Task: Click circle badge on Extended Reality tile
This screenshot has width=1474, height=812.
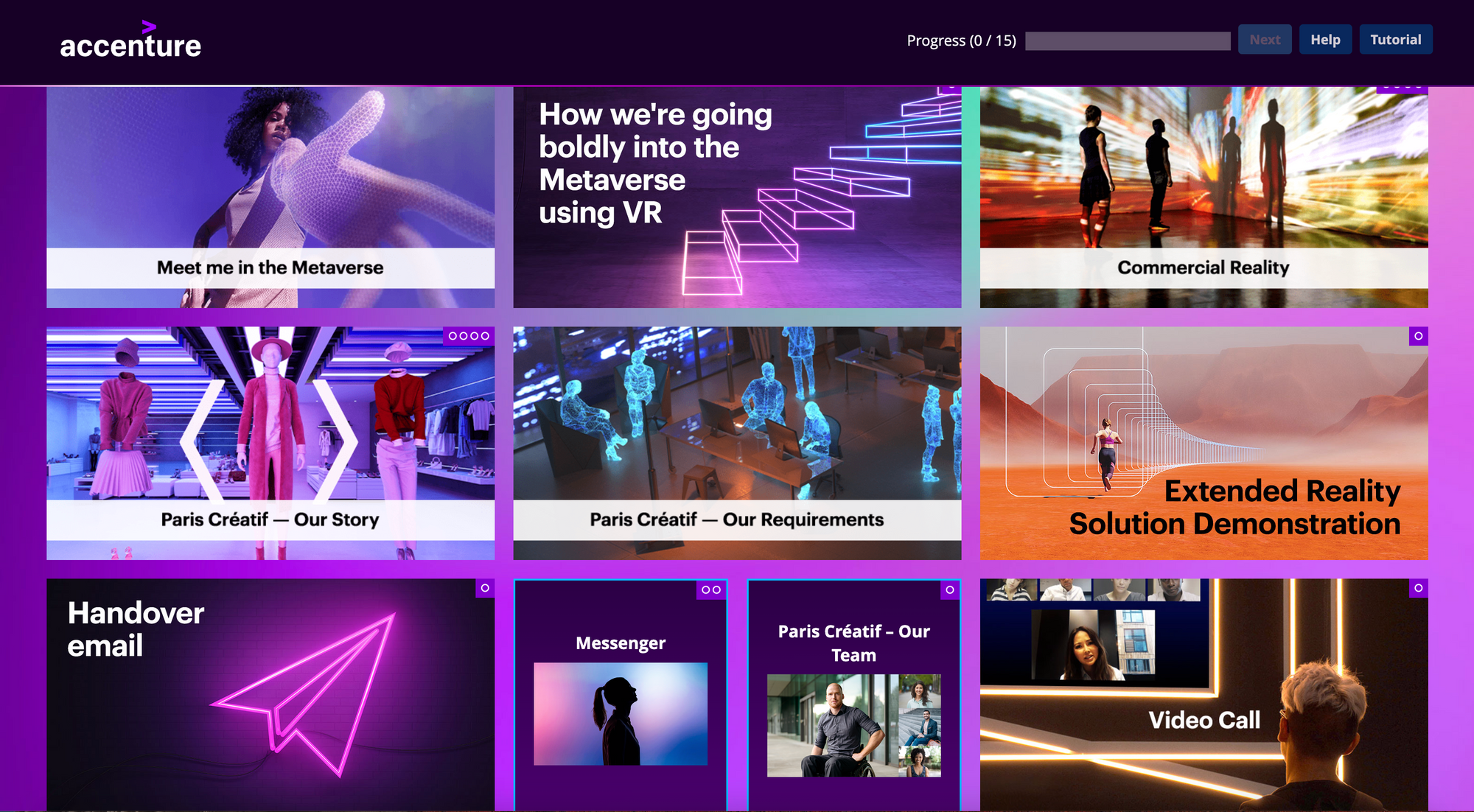Action: (x=1418, y=336)
